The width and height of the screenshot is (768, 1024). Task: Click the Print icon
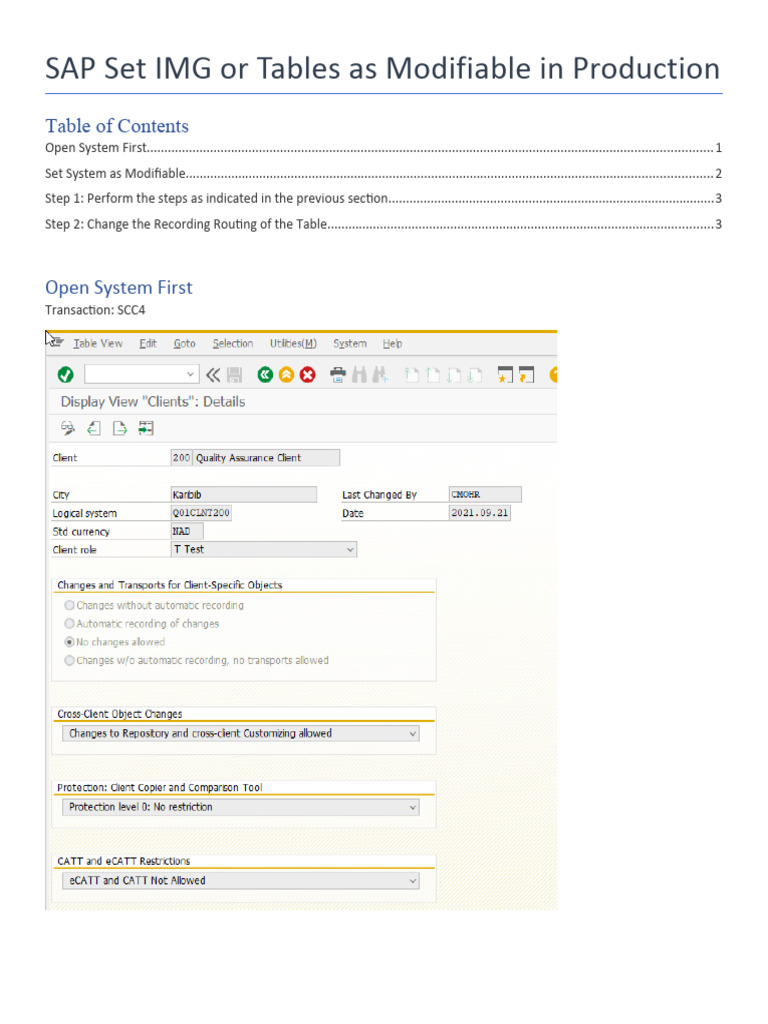coord(338,375)
